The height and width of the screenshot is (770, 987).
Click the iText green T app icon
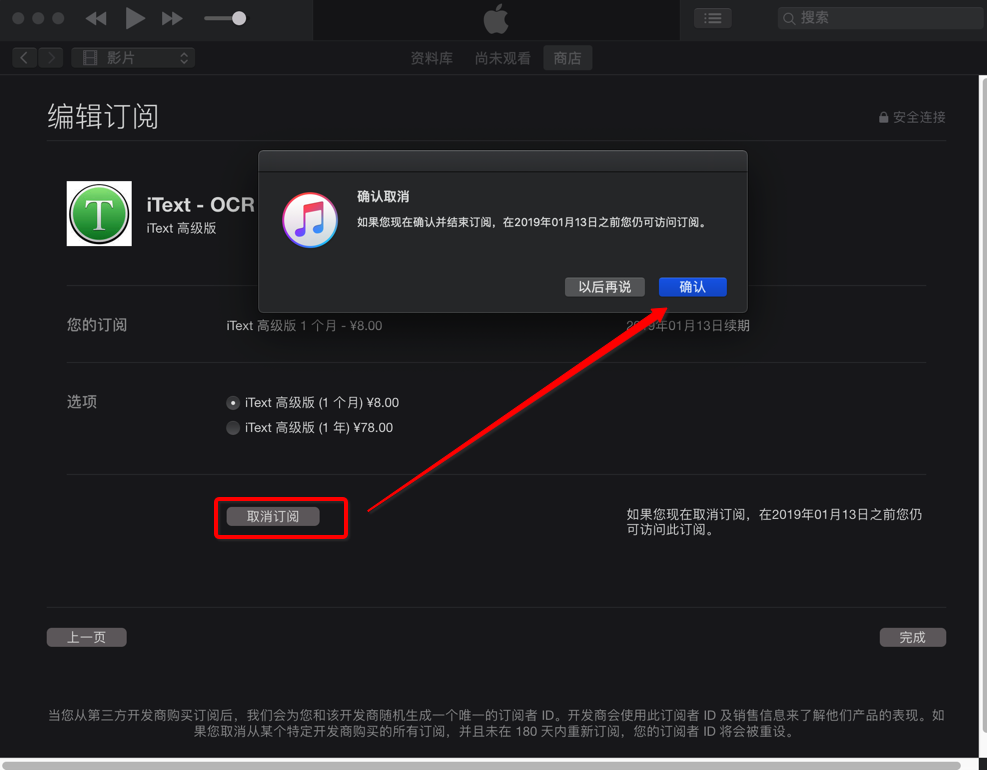[x=99, y=213]
